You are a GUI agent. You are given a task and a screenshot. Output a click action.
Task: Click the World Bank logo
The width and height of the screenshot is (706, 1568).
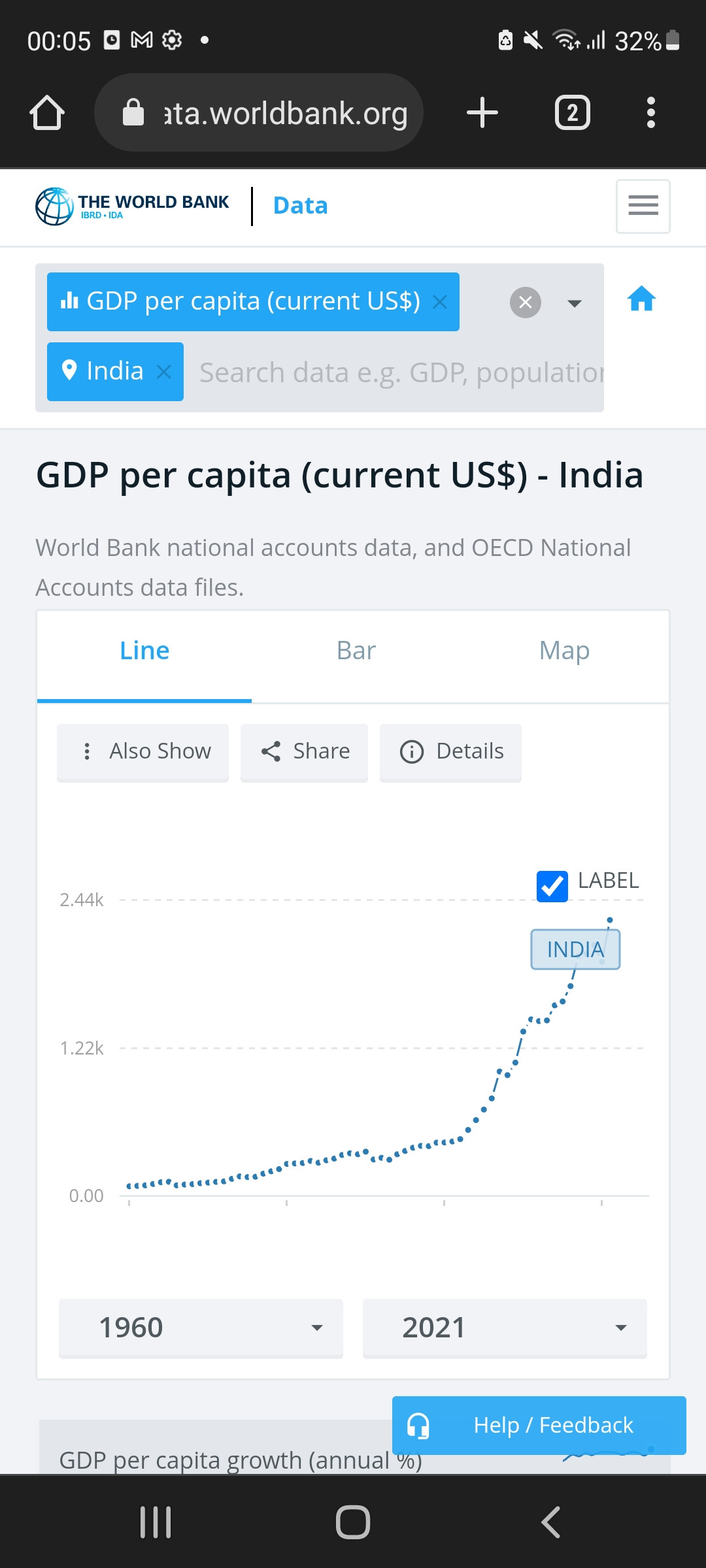[x=132, y=206]
